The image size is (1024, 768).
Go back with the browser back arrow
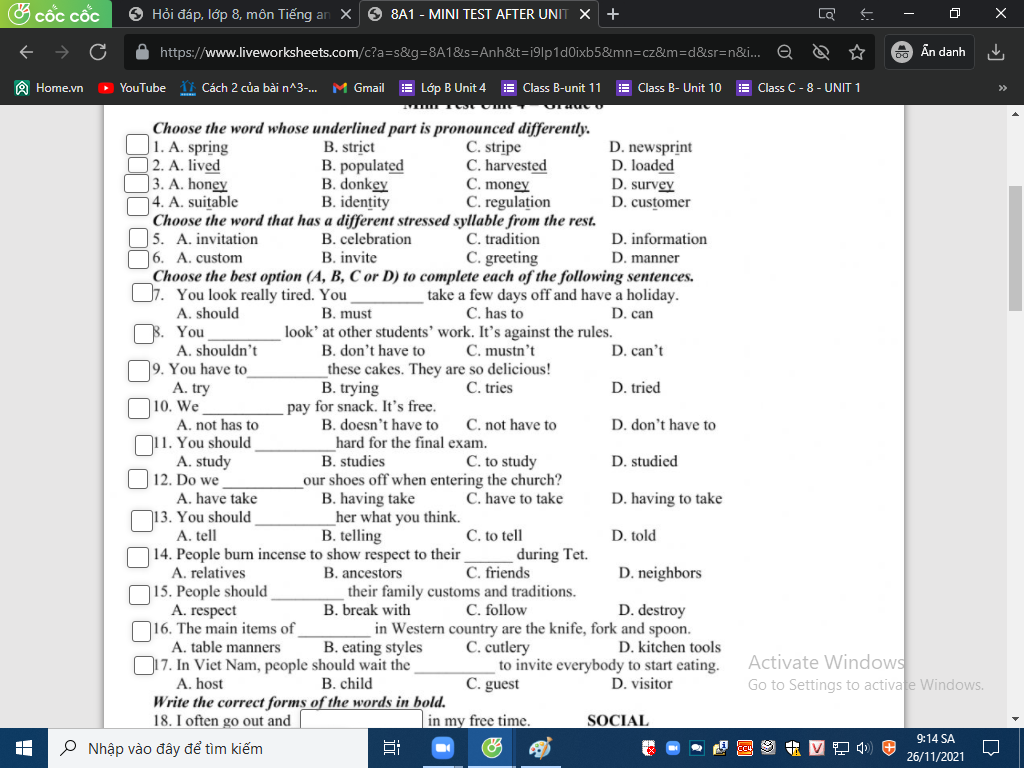pyautogui.click(x=27, y=52)
